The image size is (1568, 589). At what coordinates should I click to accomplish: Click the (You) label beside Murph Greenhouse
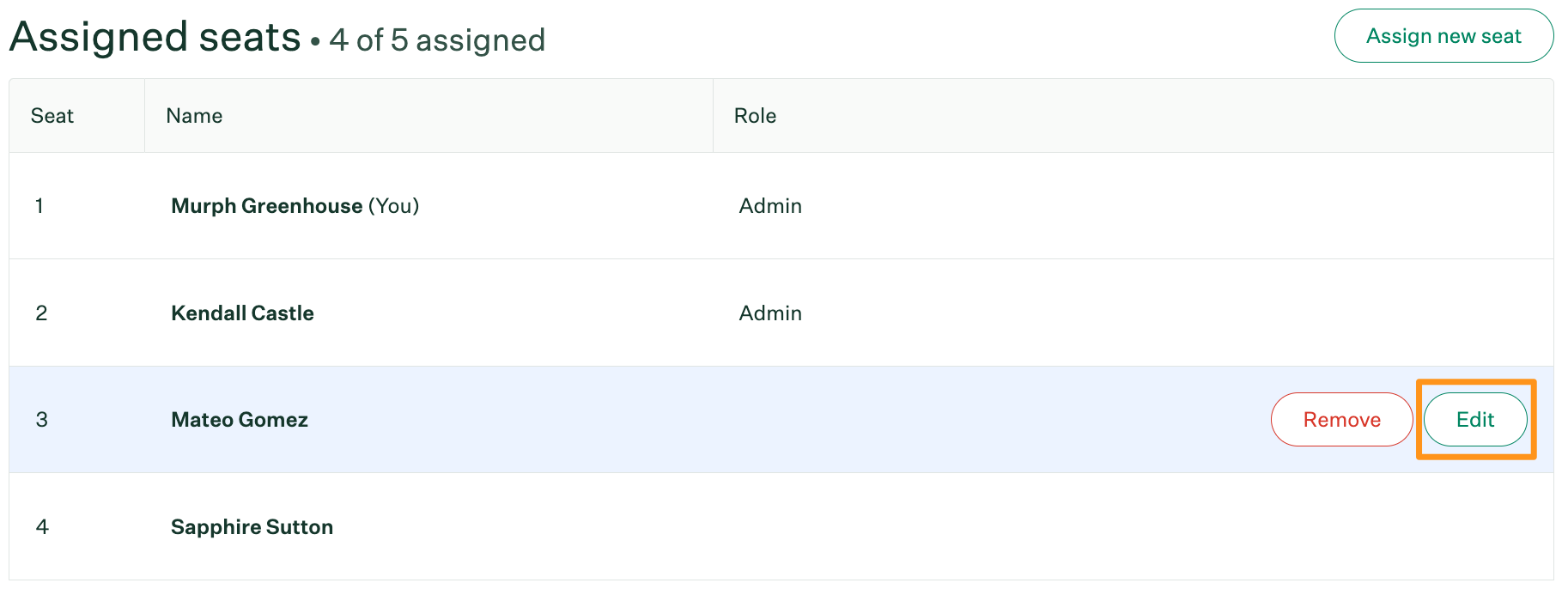tap(393, 206)
